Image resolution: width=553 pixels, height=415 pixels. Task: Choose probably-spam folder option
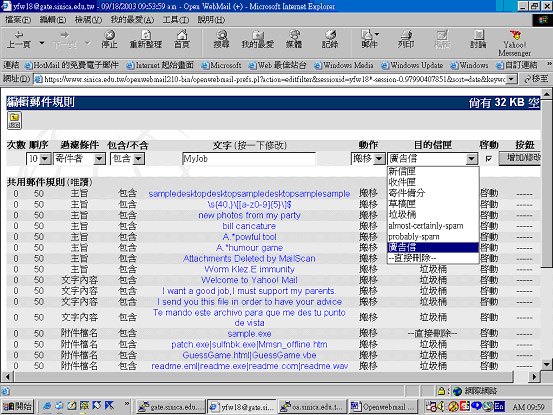[x=433, y=237]
